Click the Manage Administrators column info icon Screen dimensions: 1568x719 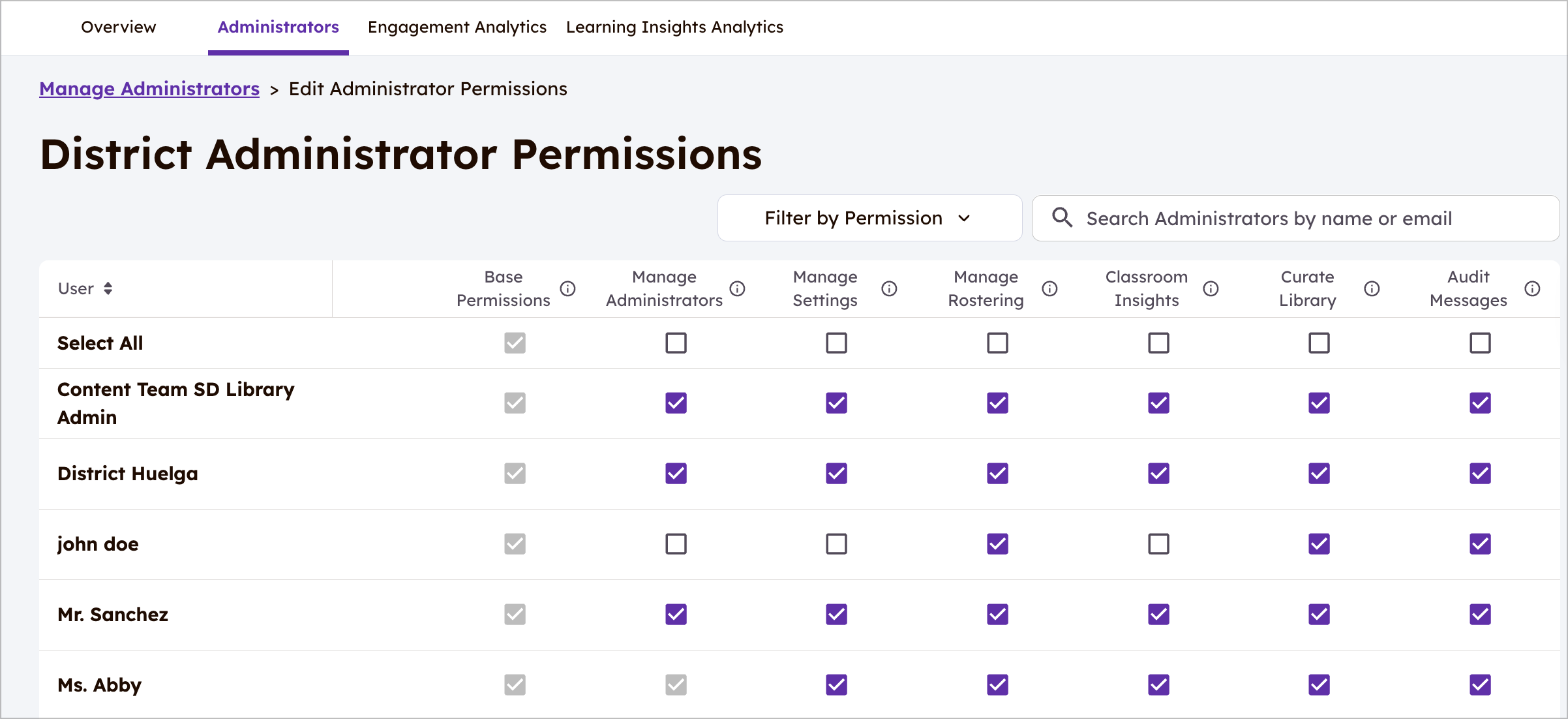tap(738, 288)
